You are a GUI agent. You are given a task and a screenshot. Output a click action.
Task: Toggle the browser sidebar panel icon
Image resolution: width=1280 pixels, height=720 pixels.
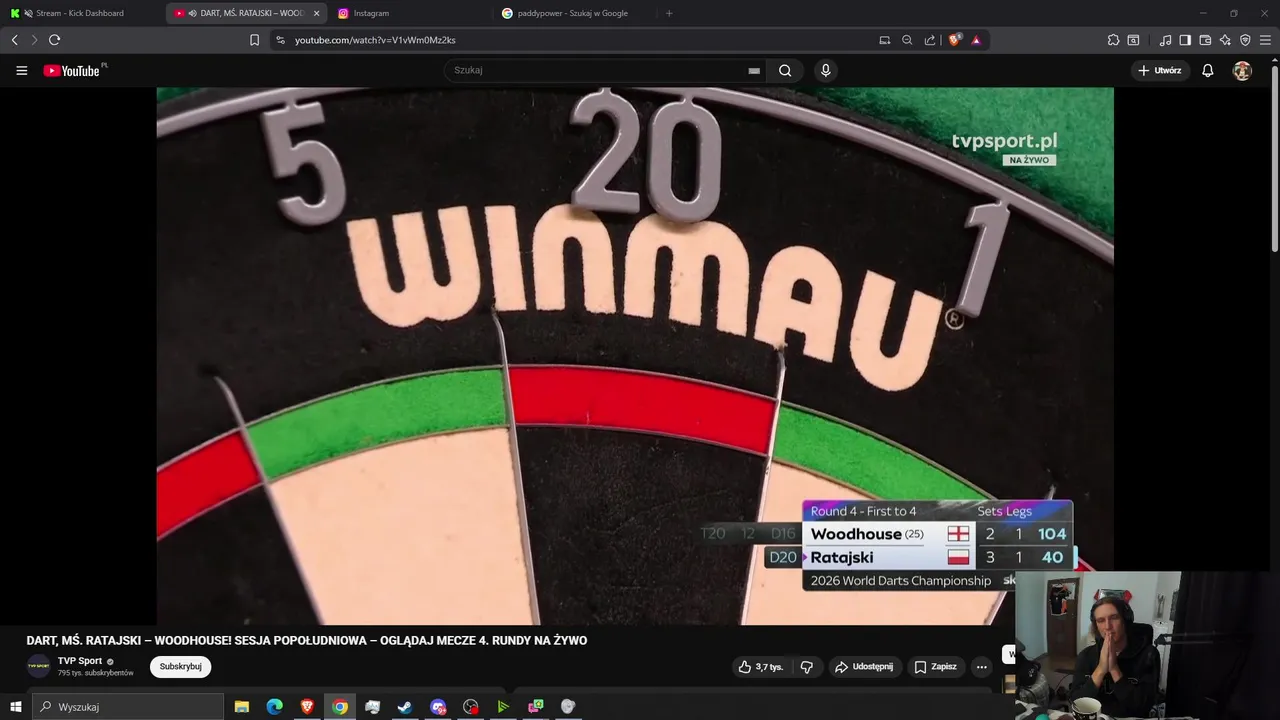click(x=1185, y=40)
